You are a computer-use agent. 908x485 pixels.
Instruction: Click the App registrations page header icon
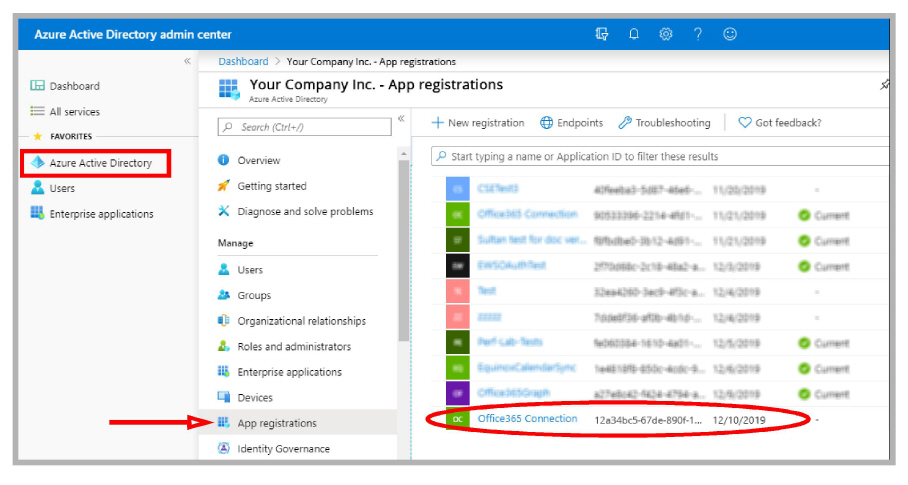pyautogui.click(x=229, y=90)
